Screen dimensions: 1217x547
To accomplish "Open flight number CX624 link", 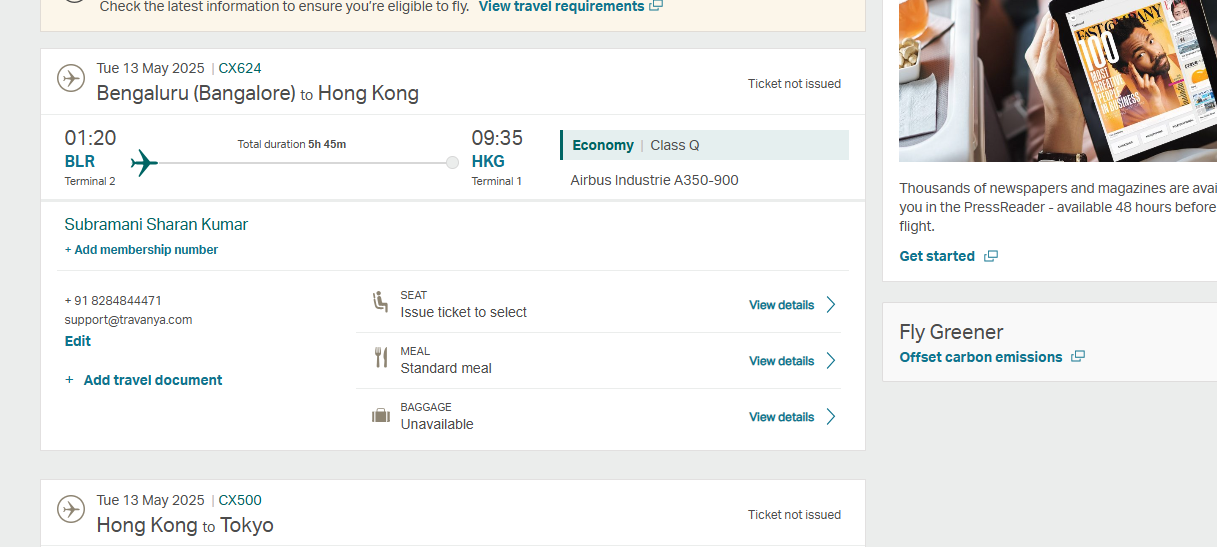I will (x=240, y=68).
